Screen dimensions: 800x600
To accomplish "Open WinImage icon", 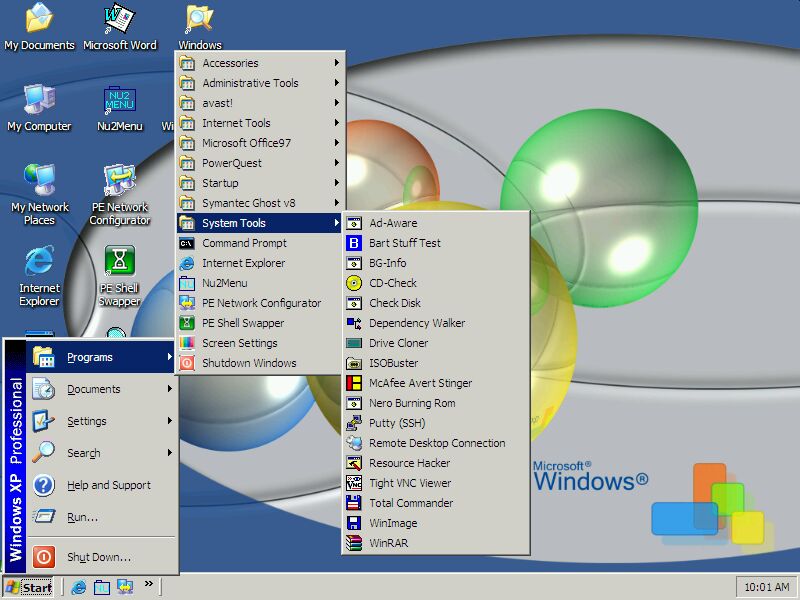I will (354, 523).
